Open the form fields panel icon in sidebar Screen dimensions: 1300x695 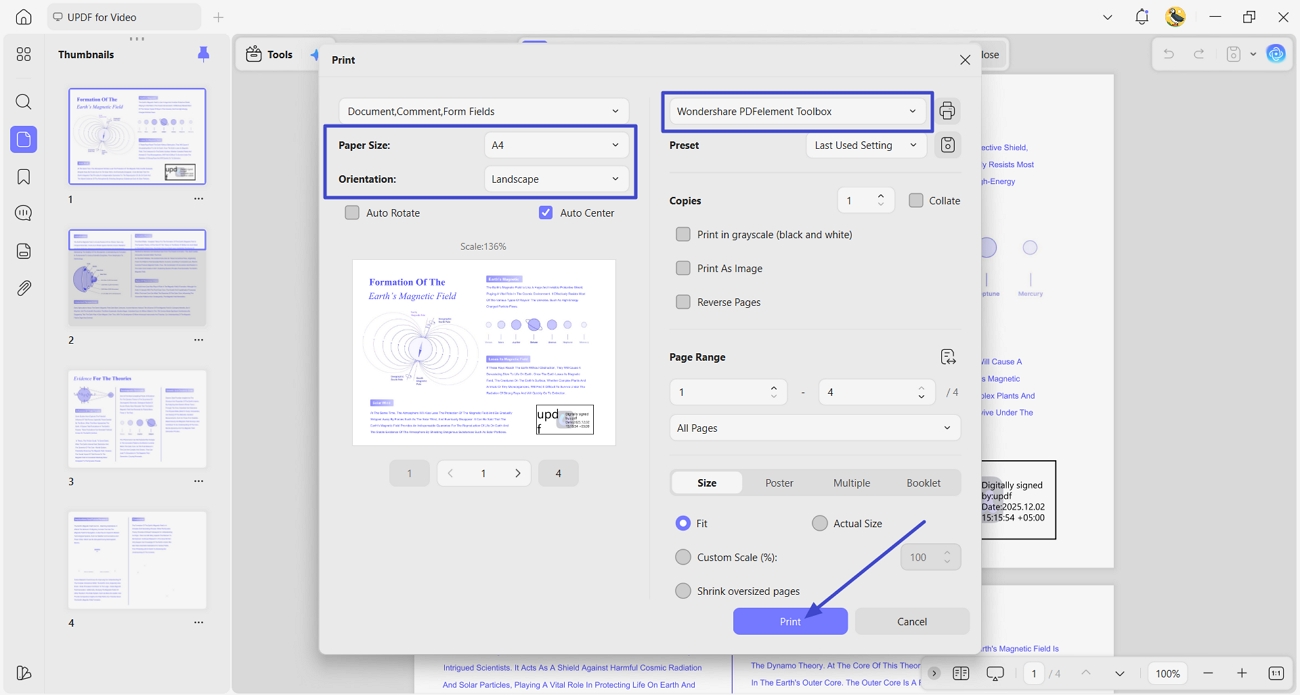pos(23,251)
